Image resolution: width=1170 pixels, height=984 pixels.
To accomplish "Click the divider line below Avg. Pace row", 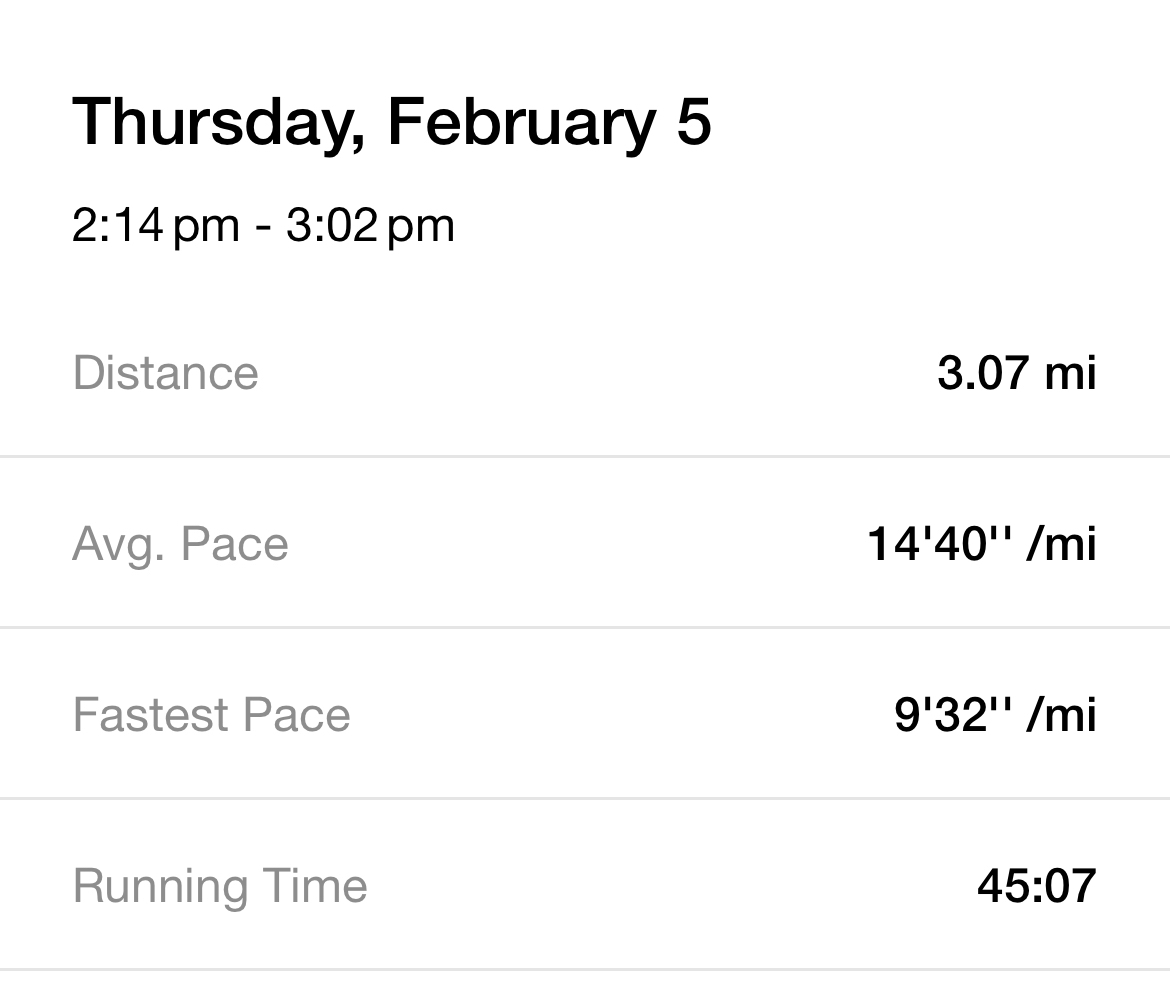I will coord(585,628).
